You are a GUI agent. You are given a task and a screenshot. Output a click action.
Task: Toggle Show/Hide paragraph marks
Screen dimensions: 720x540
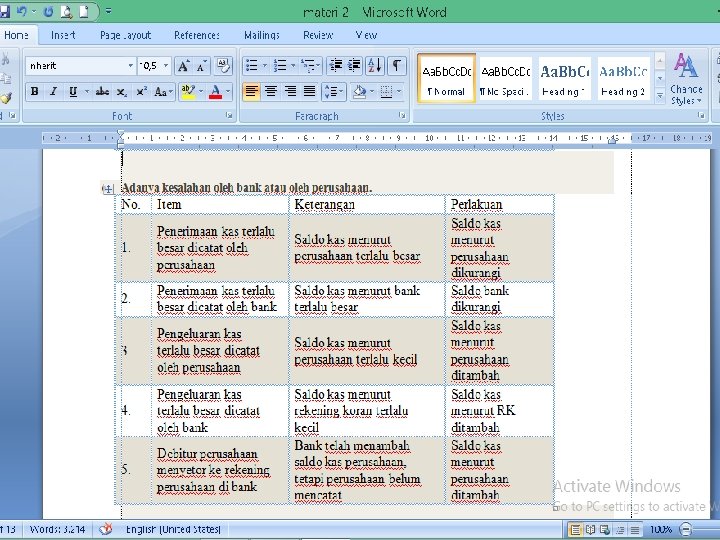point(396,65)
